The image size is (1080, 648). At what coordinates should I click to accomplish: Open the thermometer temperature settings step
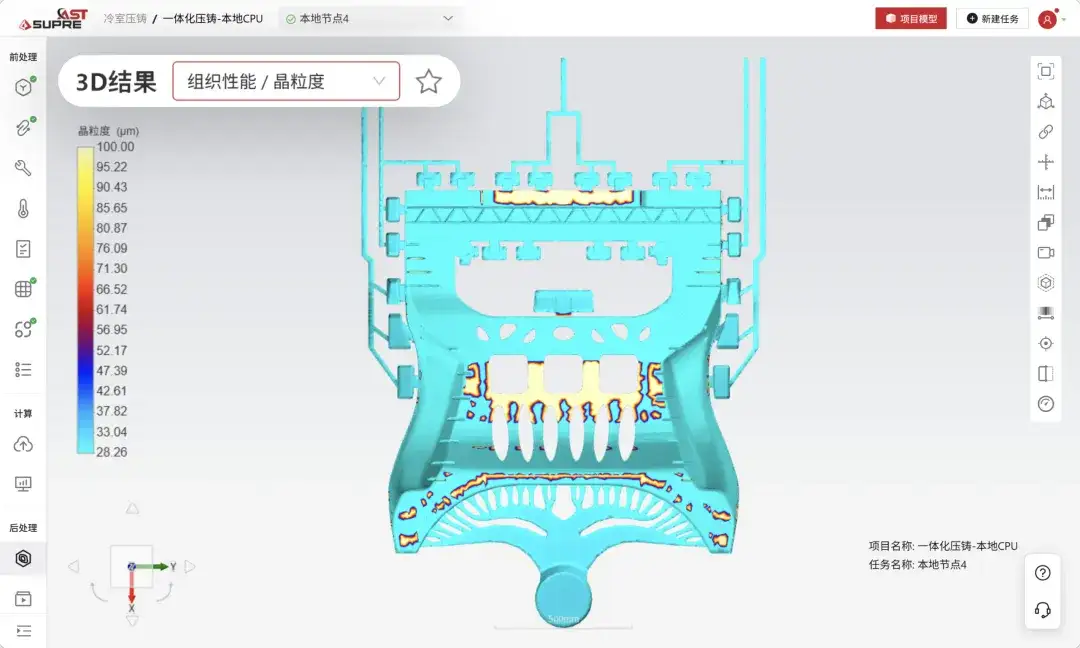tap(23, 209)
